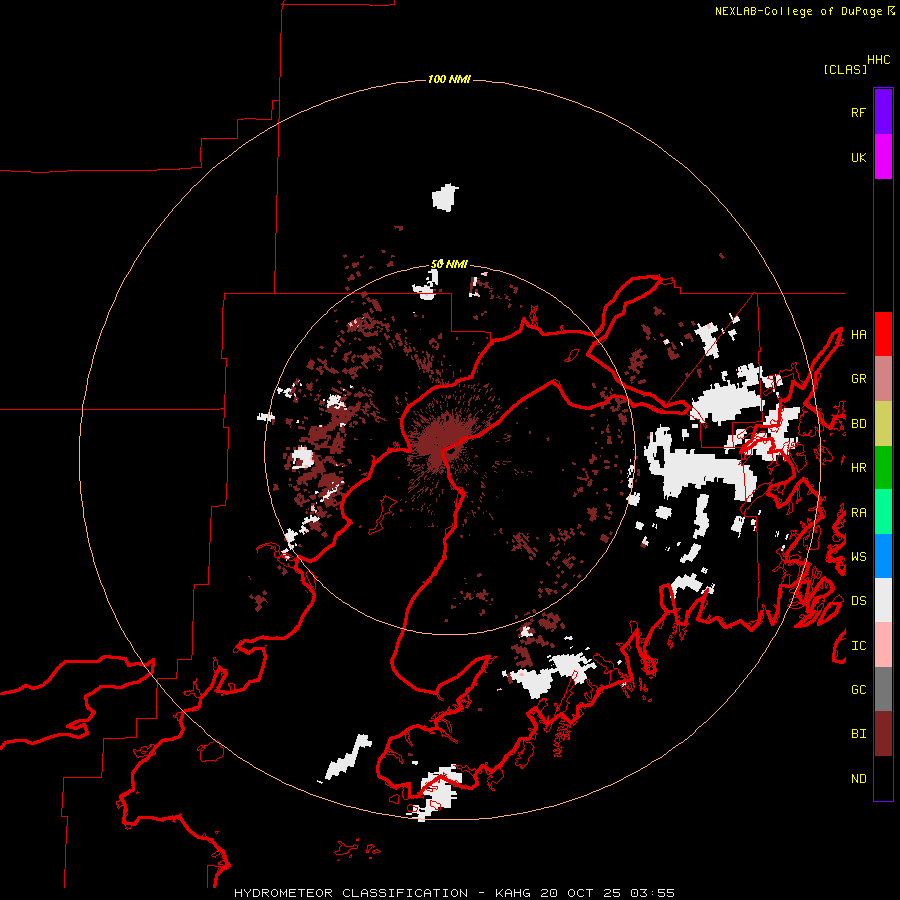This screenshot has width=900, height=900.
Task: Click the WS legend label
Action: coord(859,557)
